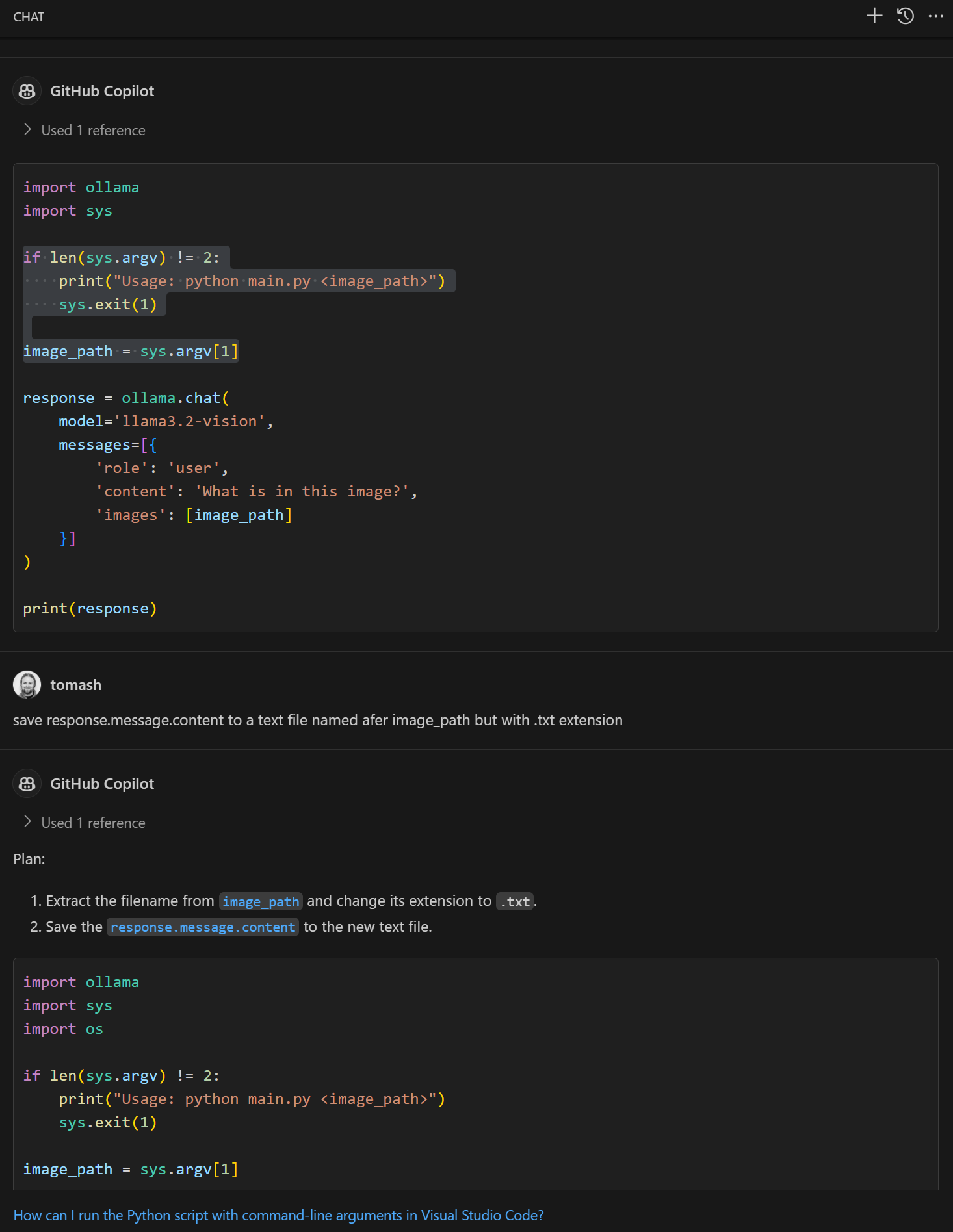
Task: Click 'sys.exit(1)' in second code block
Action: tap(108, 1122)
